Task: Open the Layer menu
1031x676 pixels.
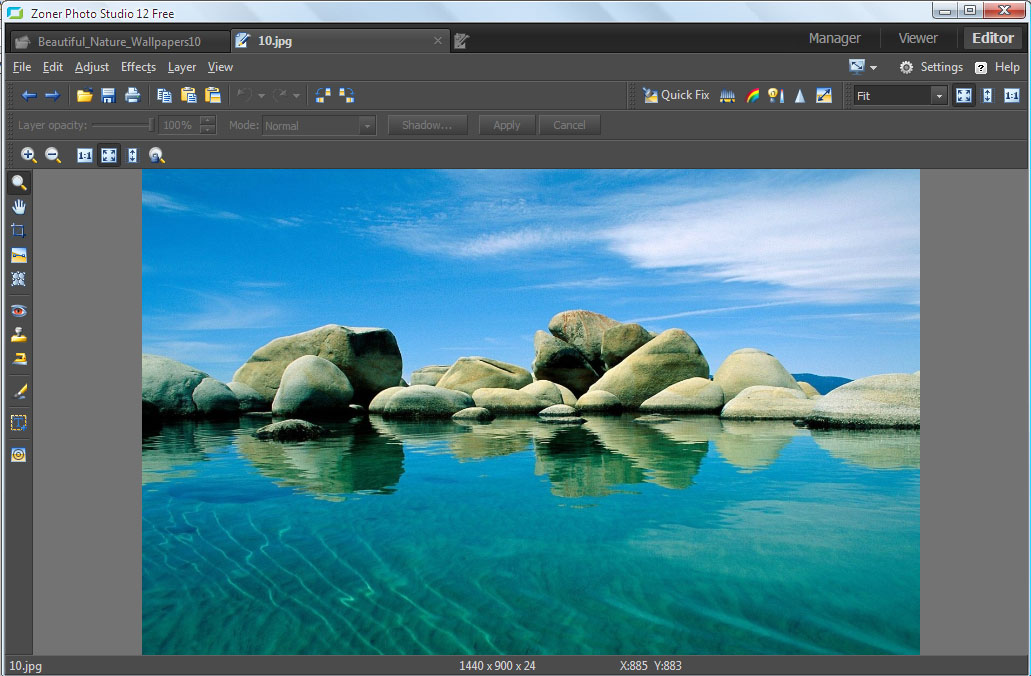Action: (x=181, y=67)
